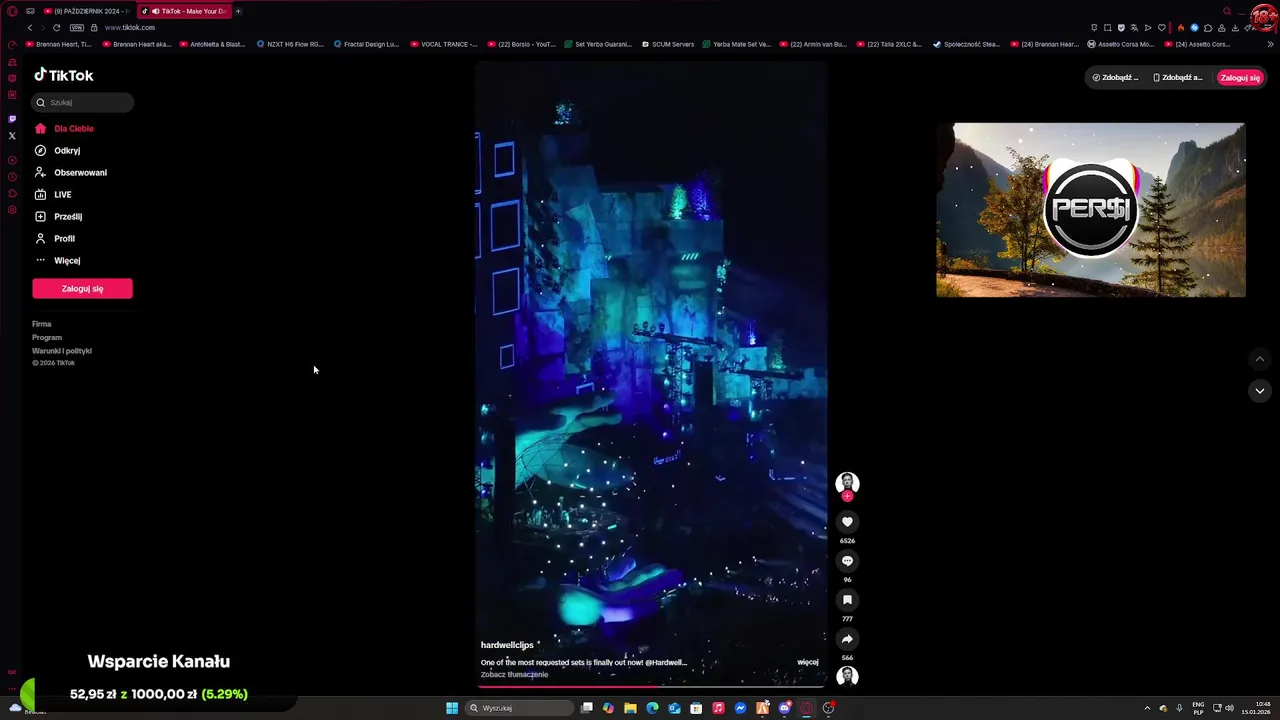Image resolution: width=1280 pixels, height=720 pixels.
Task: Open the comments on the video
Action: tap(847, 561)
